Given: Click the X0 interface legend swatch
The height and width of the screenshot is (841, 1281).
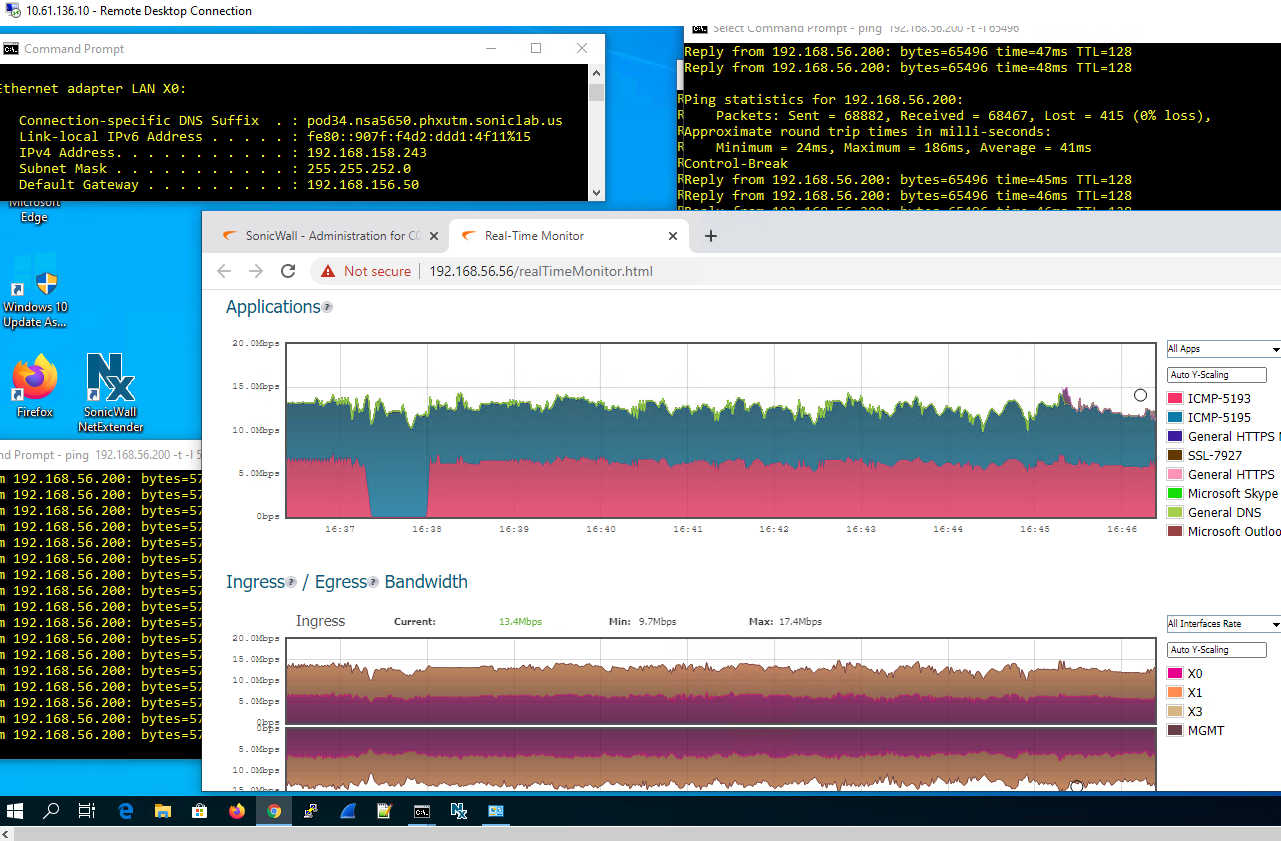Looking at the screenshot, I should coord(1175,674).
